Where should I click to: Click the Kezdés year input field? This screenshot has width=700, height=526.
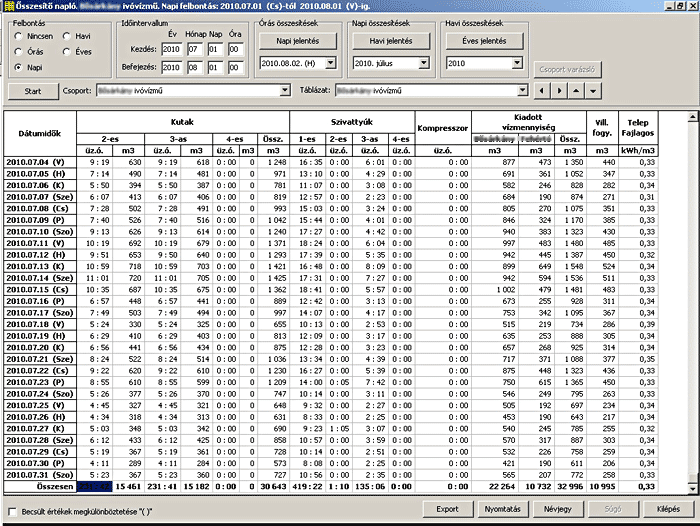[171, 49]
